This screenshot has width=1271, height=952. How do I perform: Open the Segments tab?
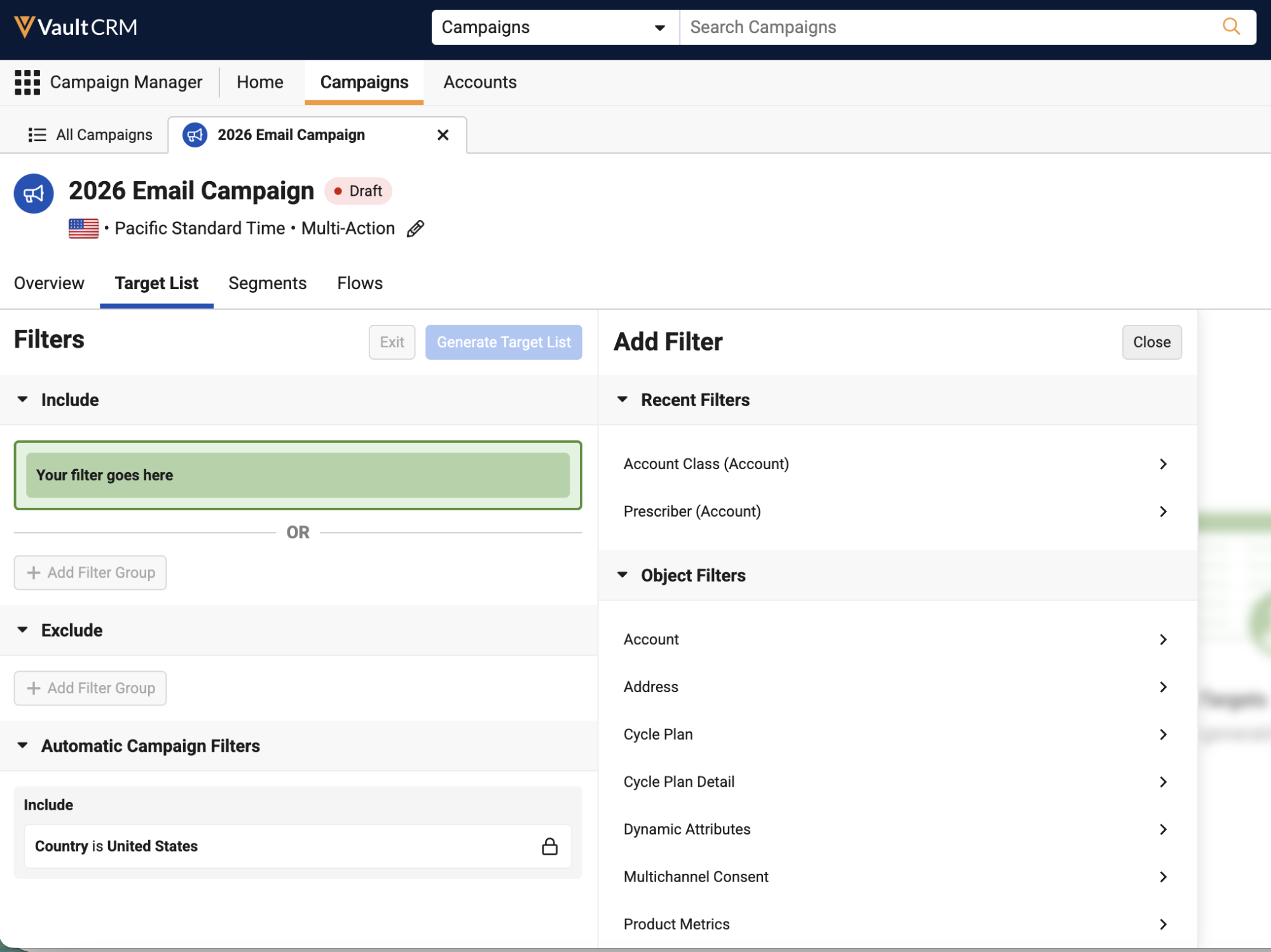coord(268,283)
